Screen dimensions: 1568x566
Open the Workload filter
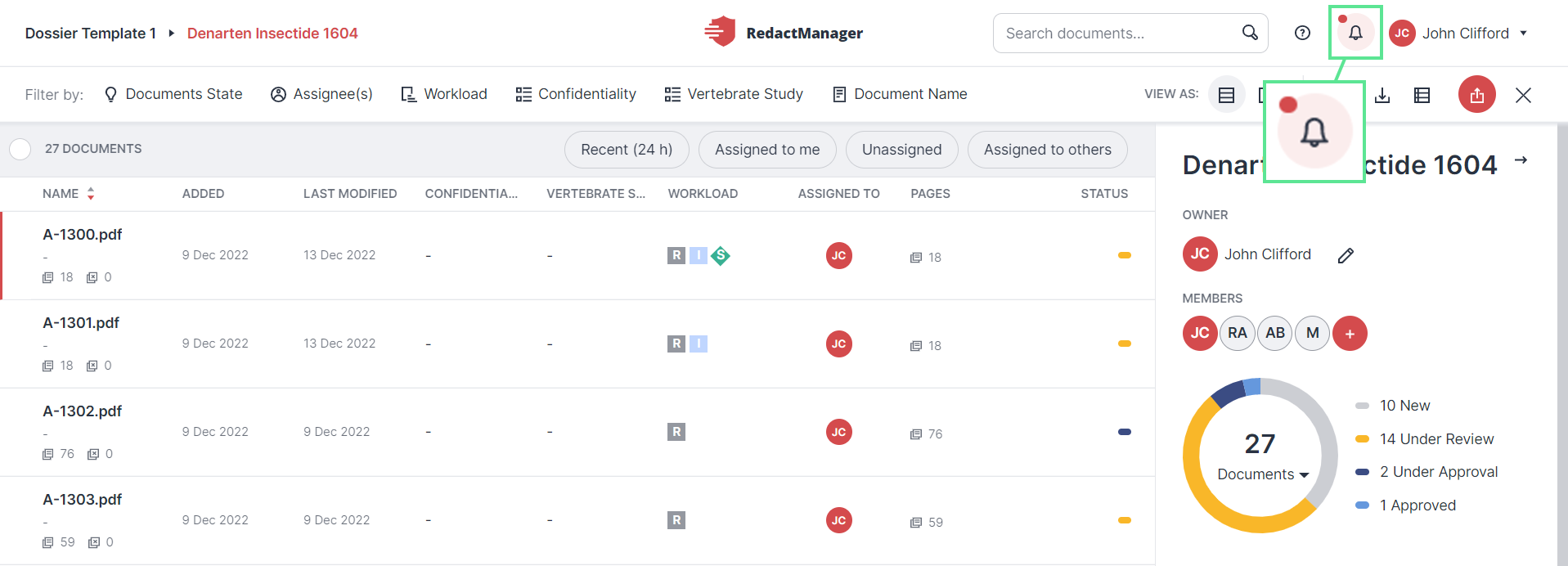click(x=444, y=94)
